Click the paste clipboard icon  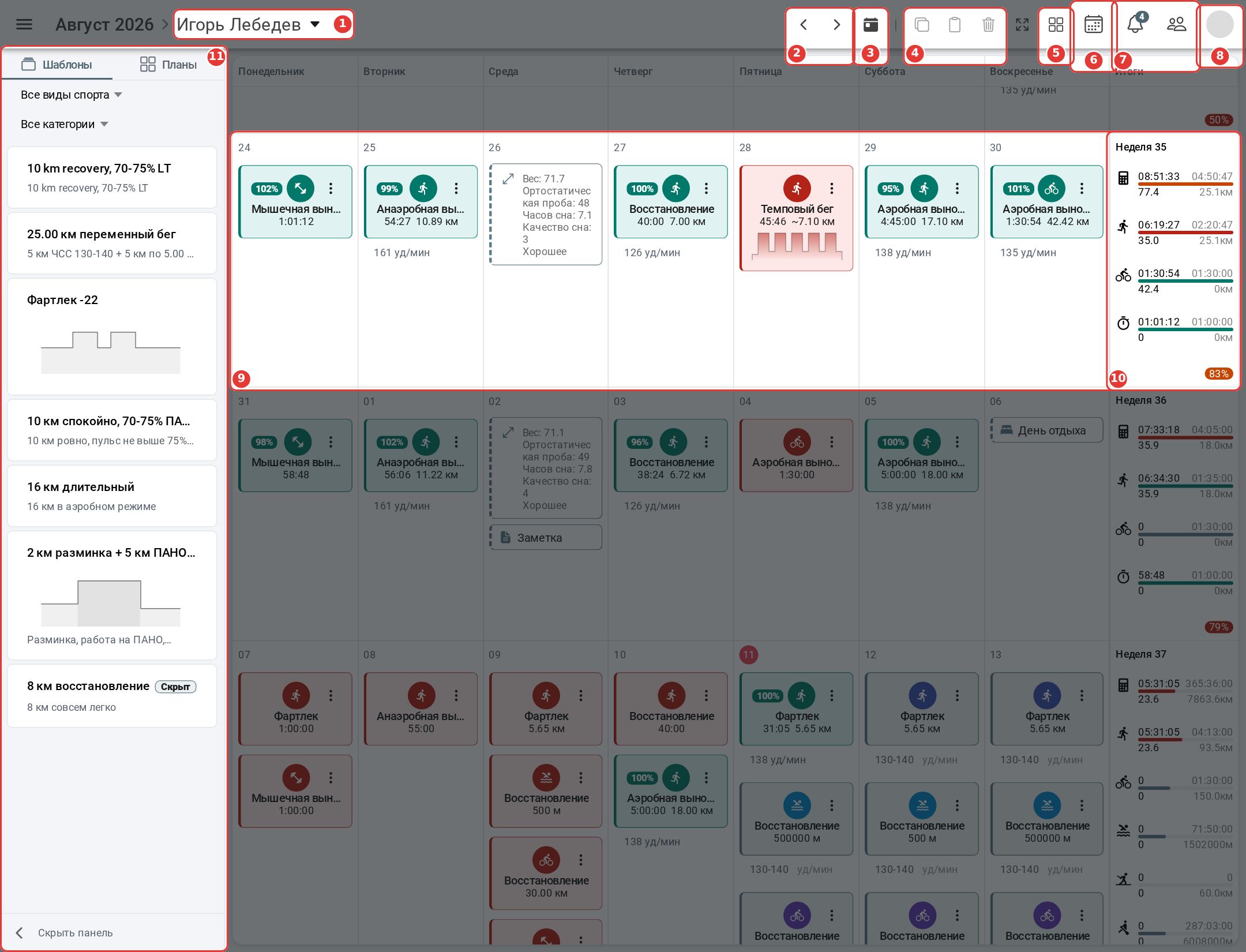coord(955,24)
